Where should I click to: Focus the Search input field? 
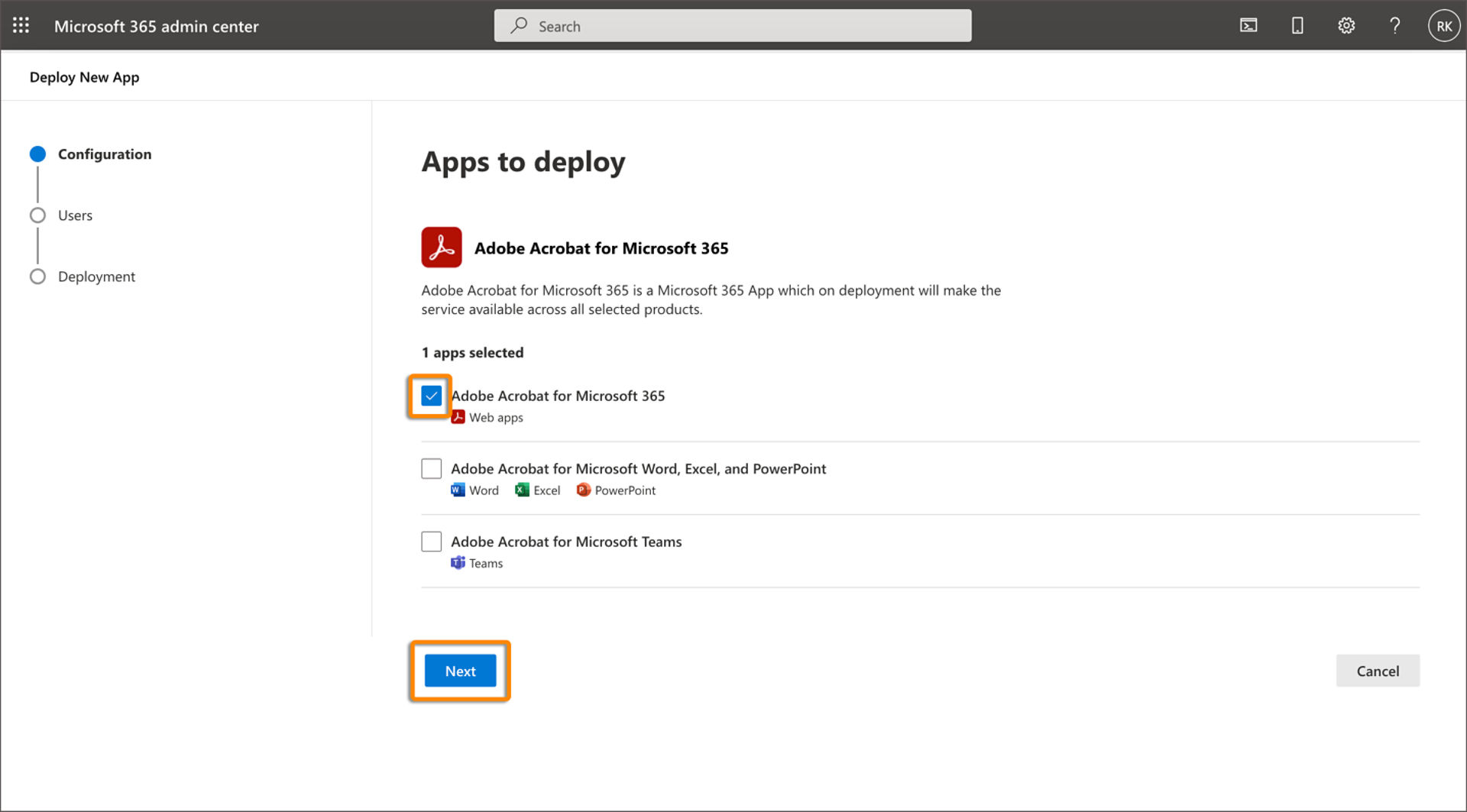click(733, 25)
